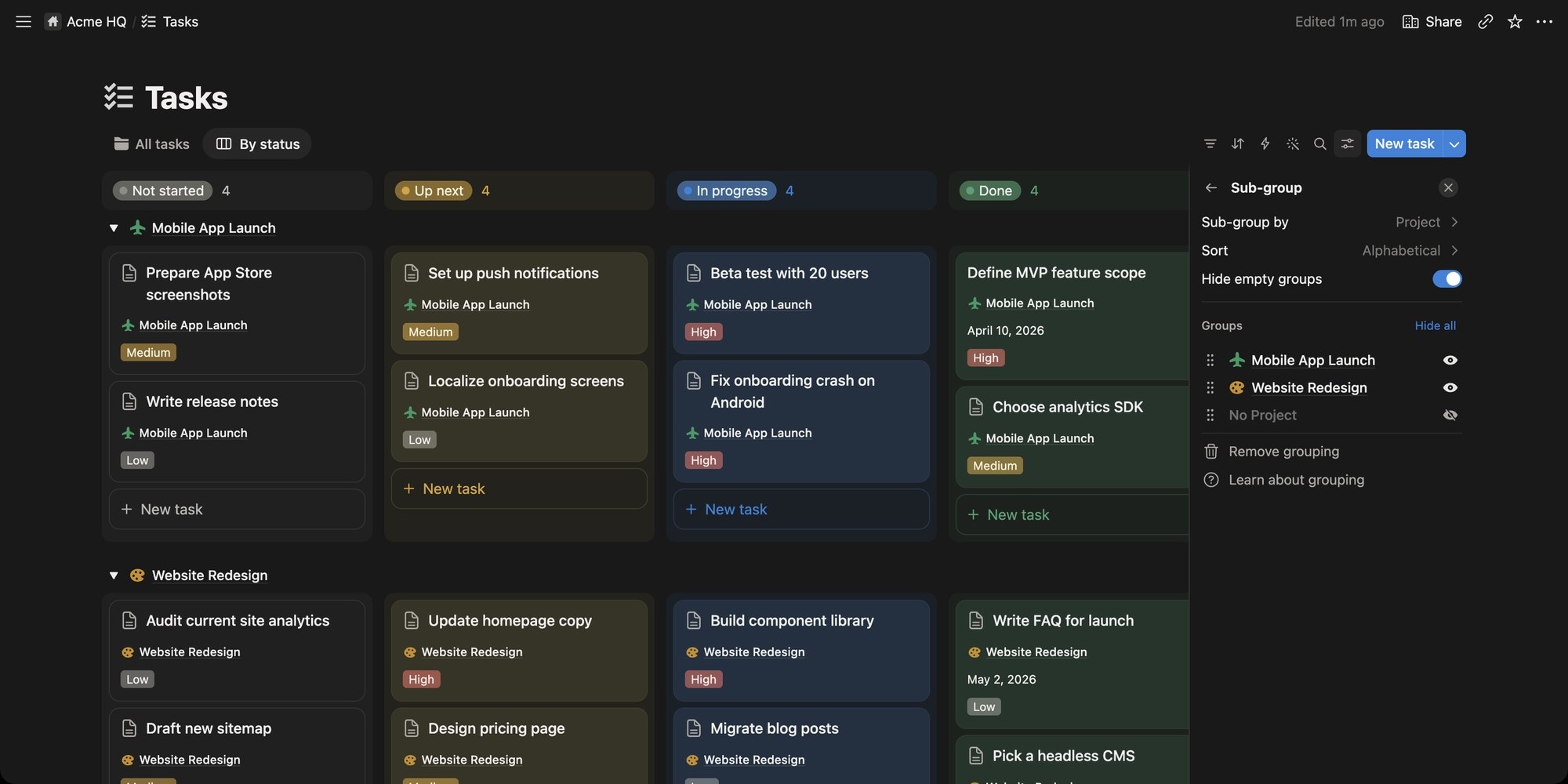
Task: Open the sidebar hamburger menu
Action: click(x=24, y=21)
